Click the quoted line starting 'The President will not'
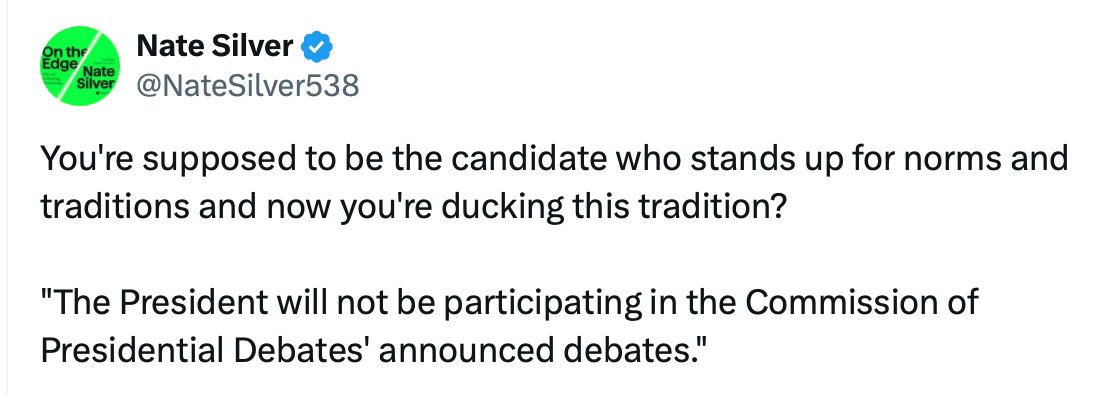Screen dimensions: 1108x394 [x=509, y=302]
